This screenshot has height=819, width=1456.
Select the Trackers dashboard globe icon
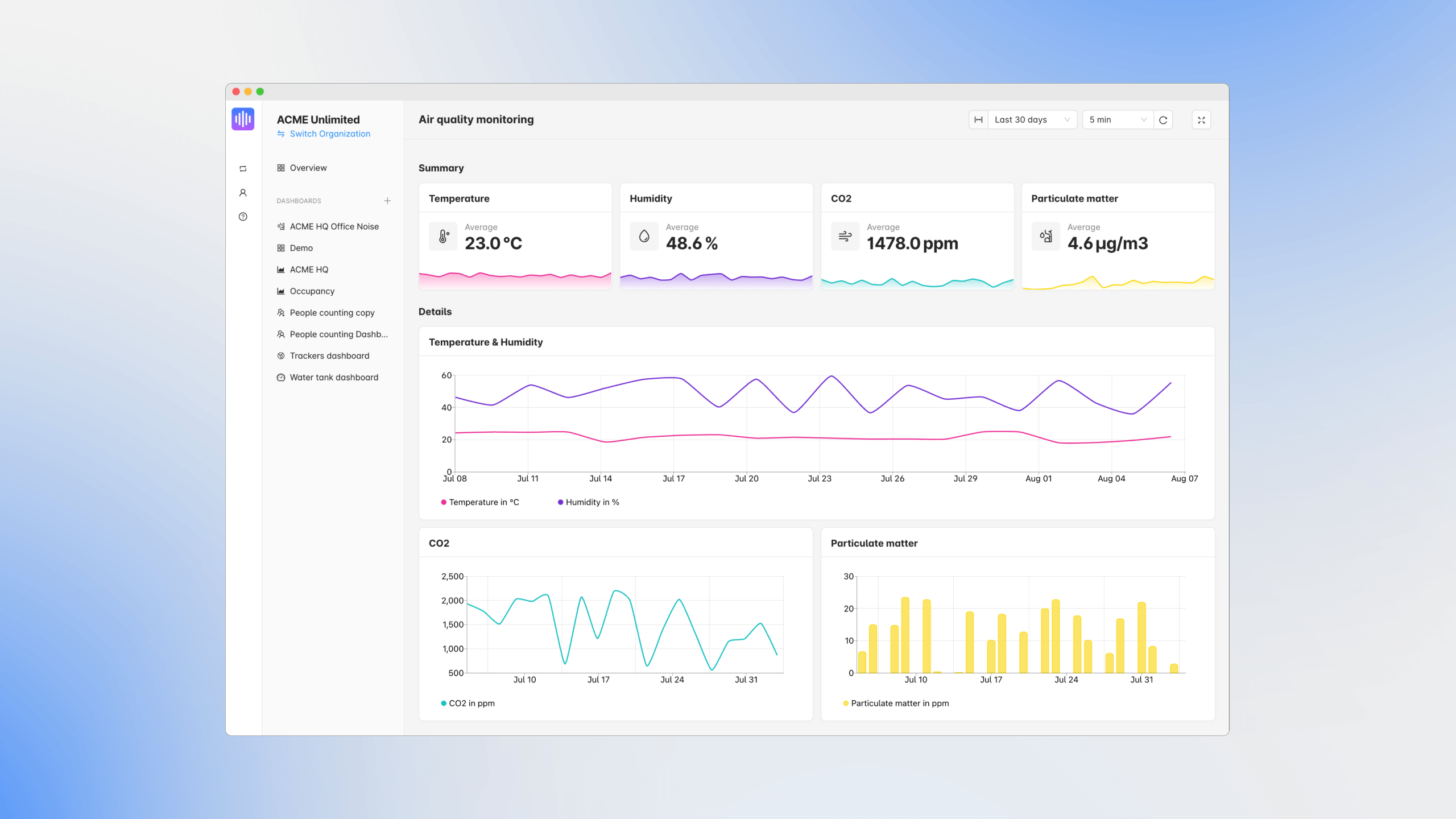[281, 355]
